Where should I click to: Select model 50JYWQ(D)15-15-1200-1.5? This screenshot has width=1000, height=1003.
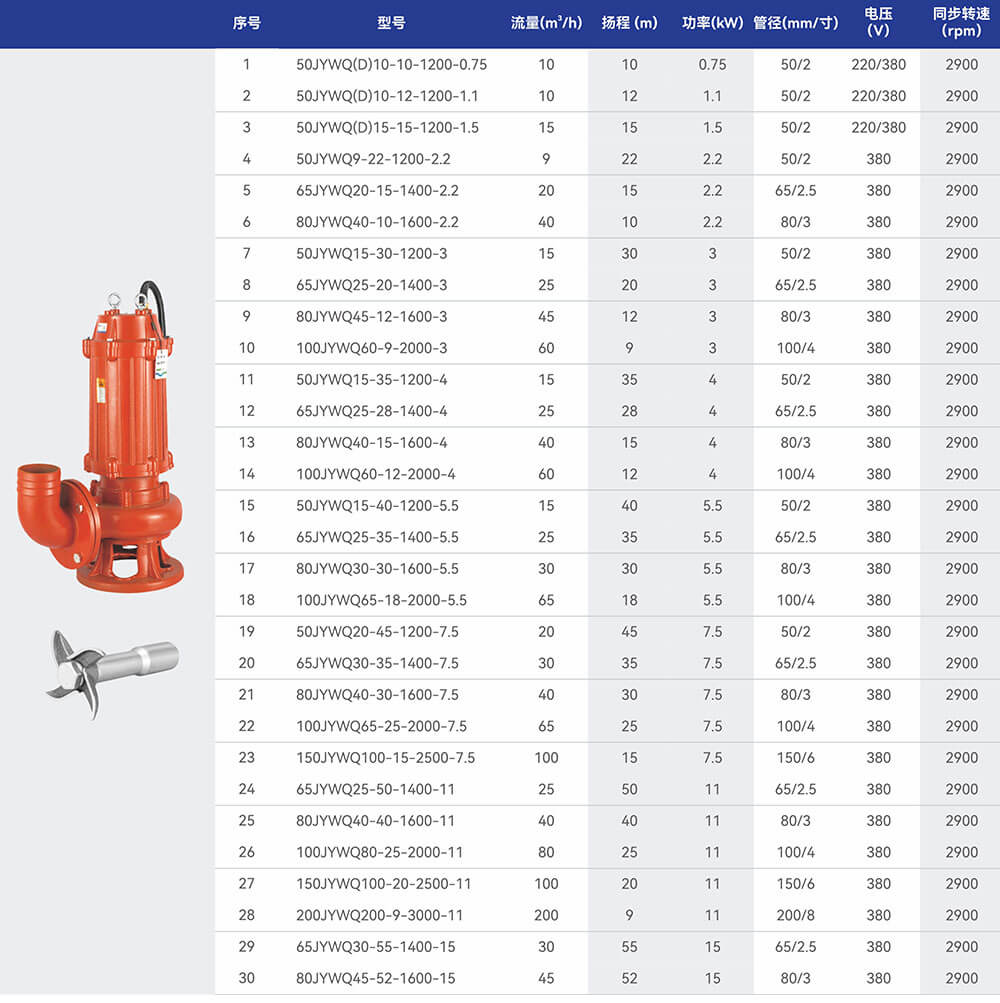click(387, 127)
